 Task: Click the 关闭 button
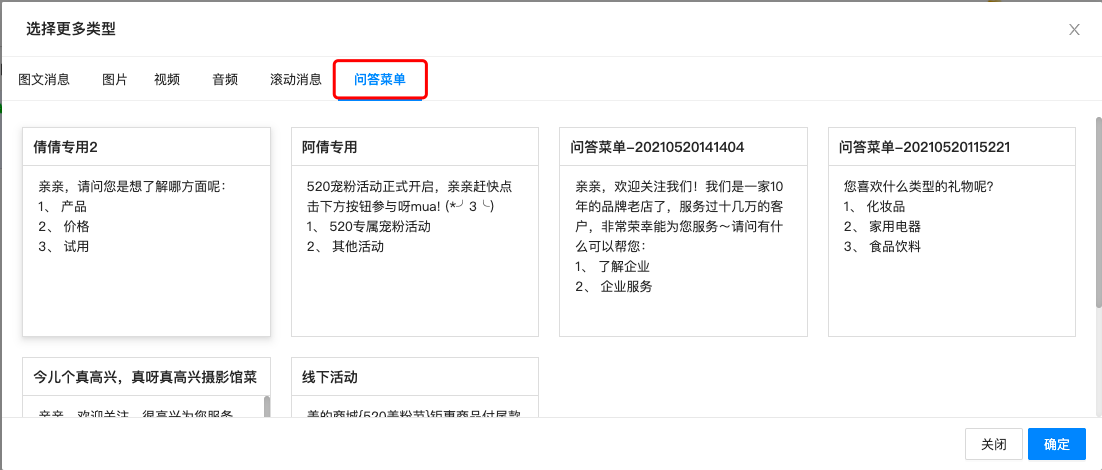pos(993,445)
